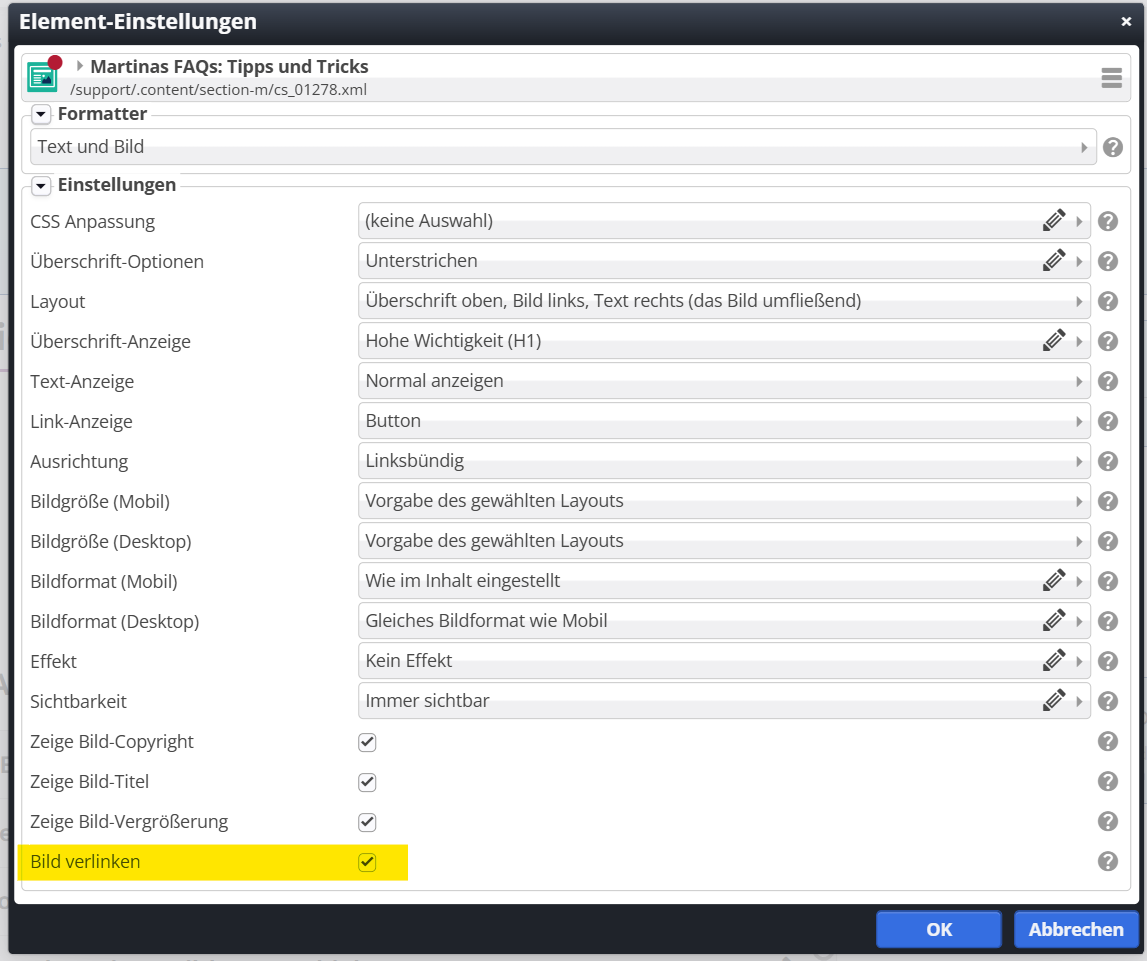Open the Effekt dropdown 'Kein Effekt'

(x=724, y=660)
